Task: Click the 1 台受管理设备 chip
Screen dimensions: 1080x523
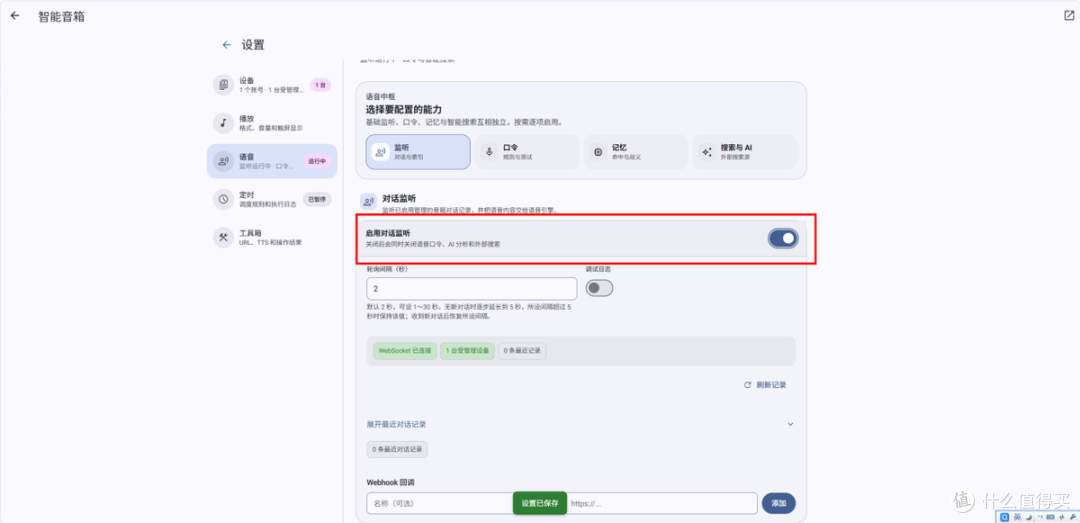Action: click(x=468, y=351)
